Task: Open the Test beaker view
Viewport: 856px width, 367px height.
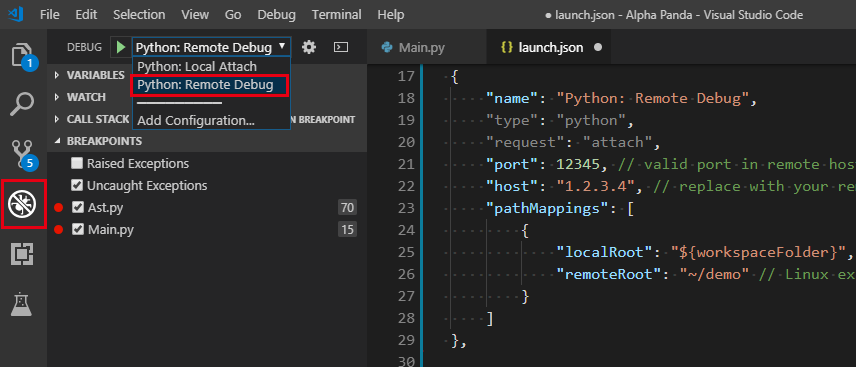Action: (22, 305)
